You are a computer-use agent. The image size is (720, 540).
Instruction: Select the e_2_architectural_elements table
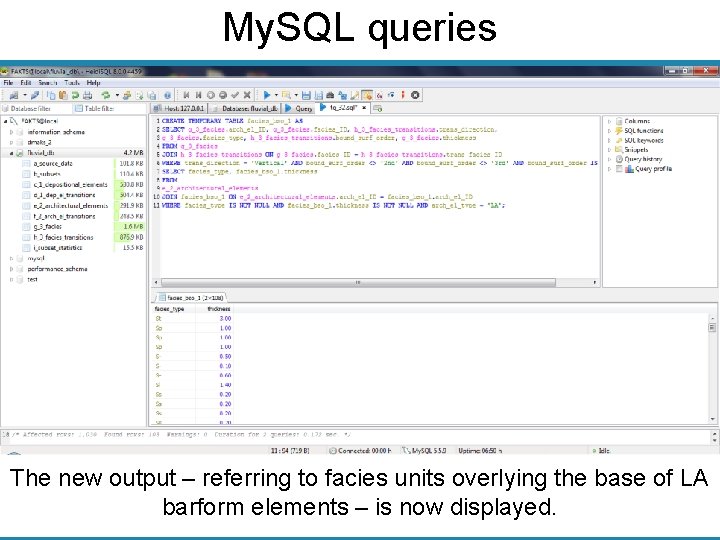tap(71, 206)
